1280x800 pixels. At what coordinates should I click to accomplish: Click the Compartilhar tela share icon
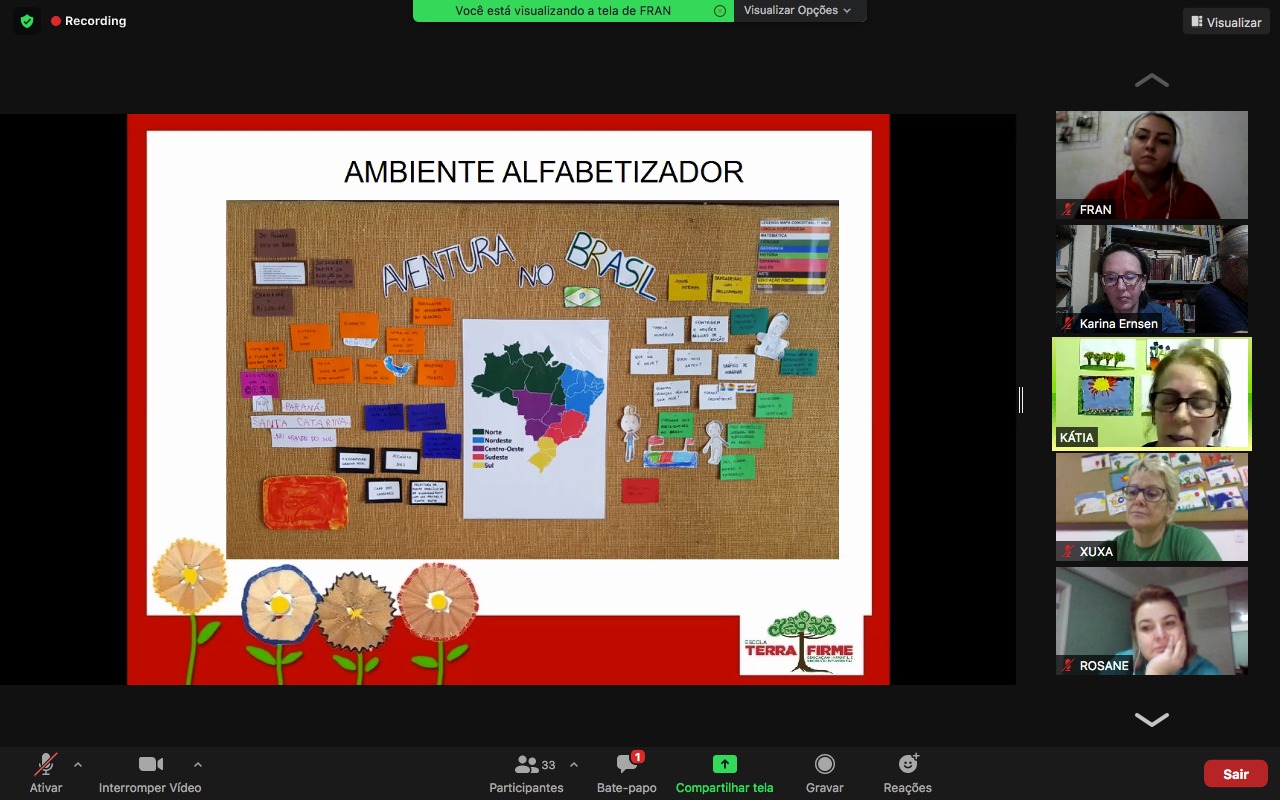[724, 765]
